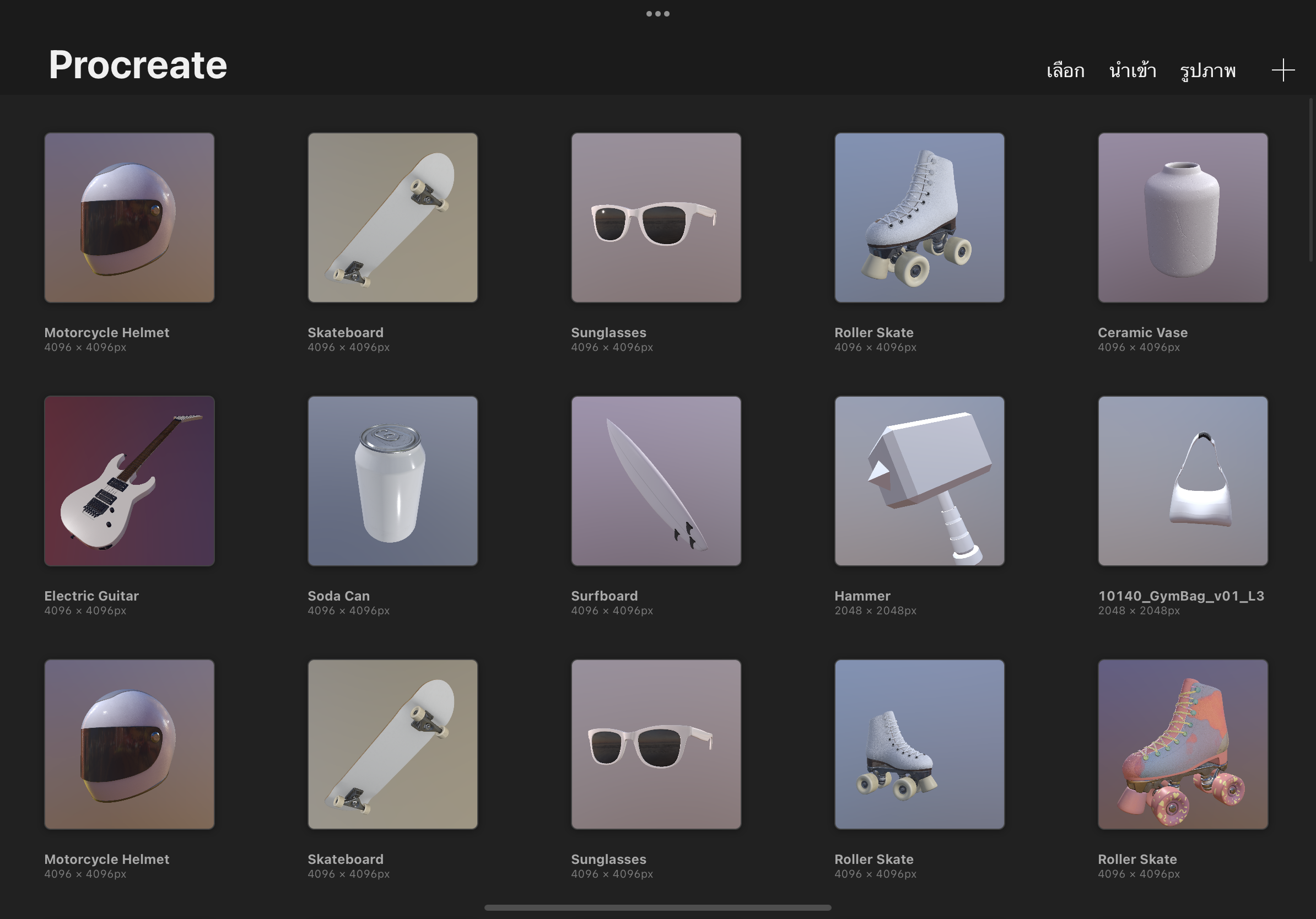The width and height of the screenshot is (1316, 919).
Task: Open the colorful painted Roller Skate artwork
Action: tap(1183, 744)
